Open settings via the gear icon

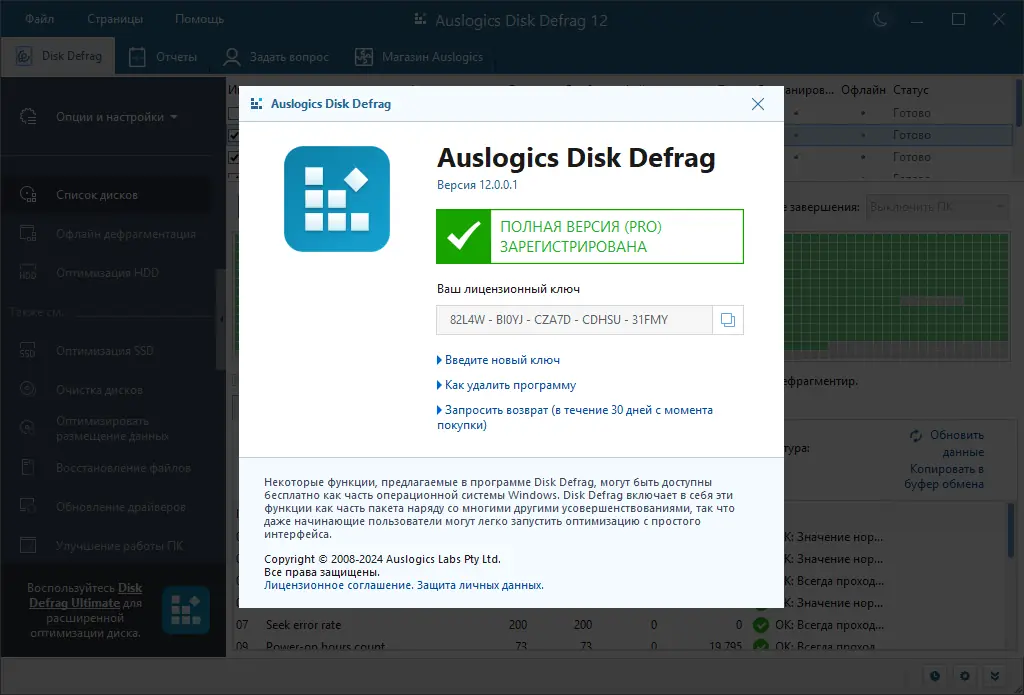pos(964,677)
